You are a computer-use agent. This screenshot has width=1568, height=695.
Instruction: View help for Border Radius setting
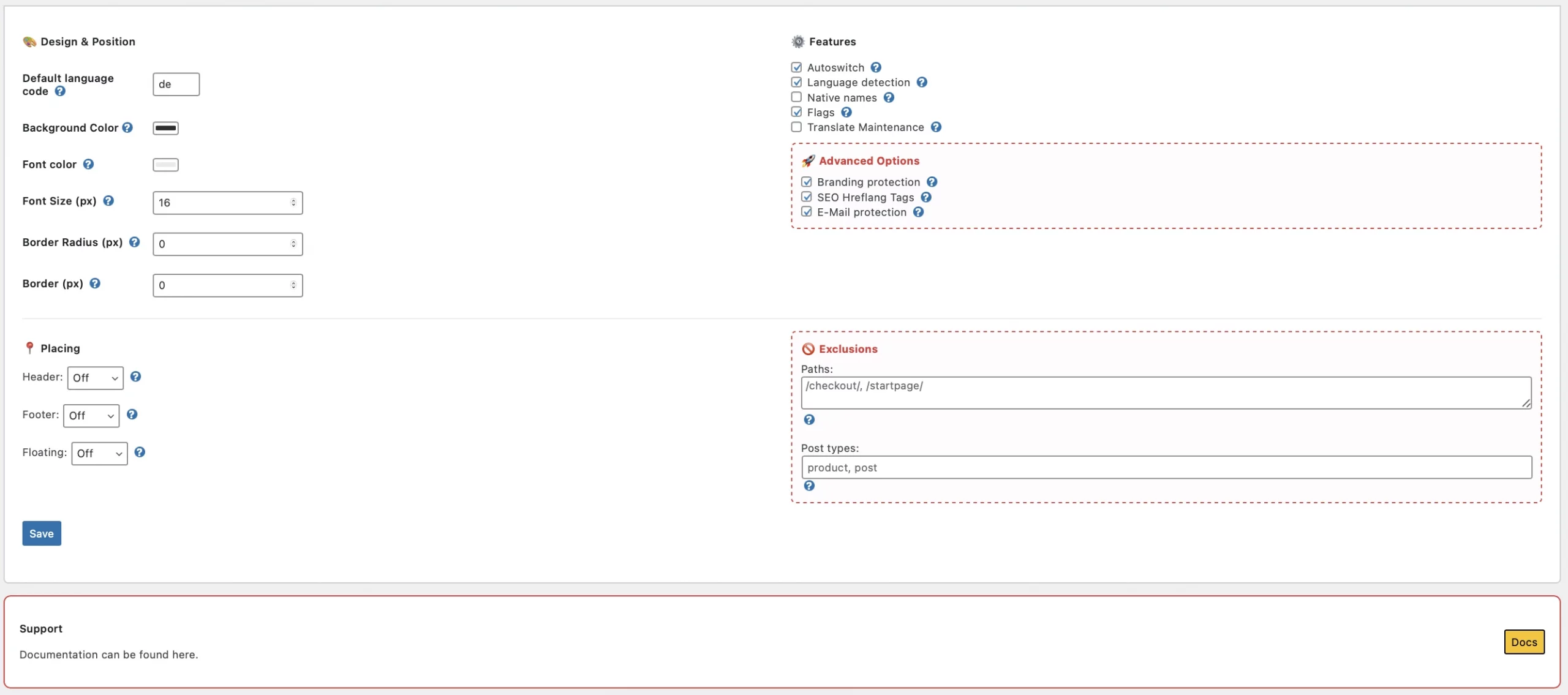[x=135, y=242]
